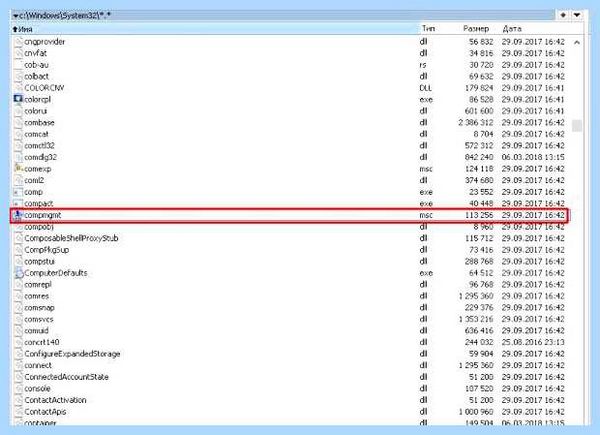This screenshot has height=435, width=600.
Task: Click the DLL type cell of COLORCNV
Action: click(x=426, y=88)
